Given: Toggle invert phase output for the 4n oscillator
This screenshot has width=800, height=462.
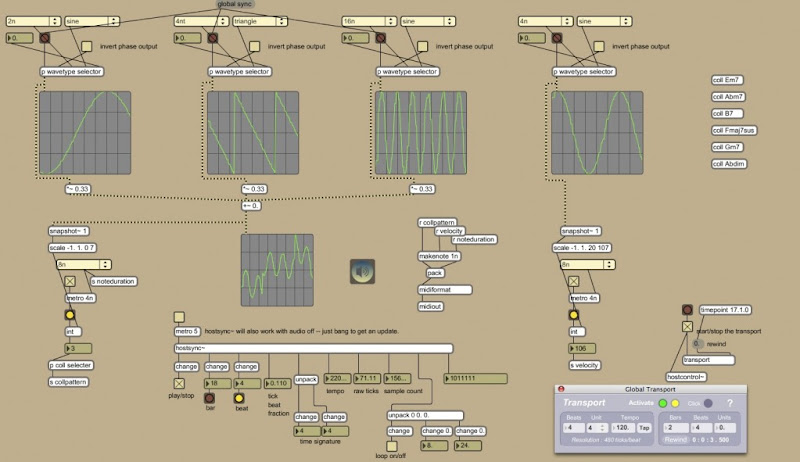Looking at the screenshot, I should [x=599, y=46].
